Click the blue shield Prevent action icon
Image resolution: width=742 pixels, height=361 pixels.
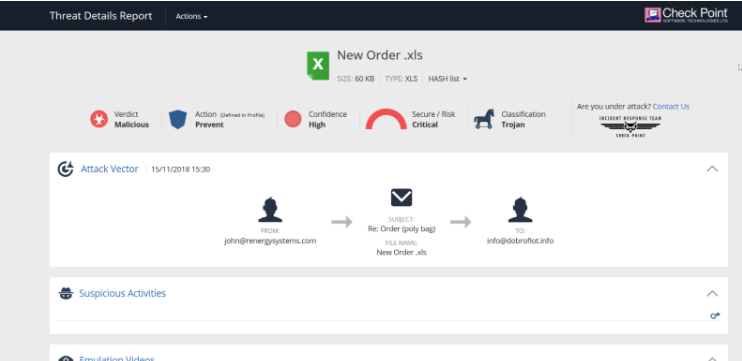tap(178, 120)
